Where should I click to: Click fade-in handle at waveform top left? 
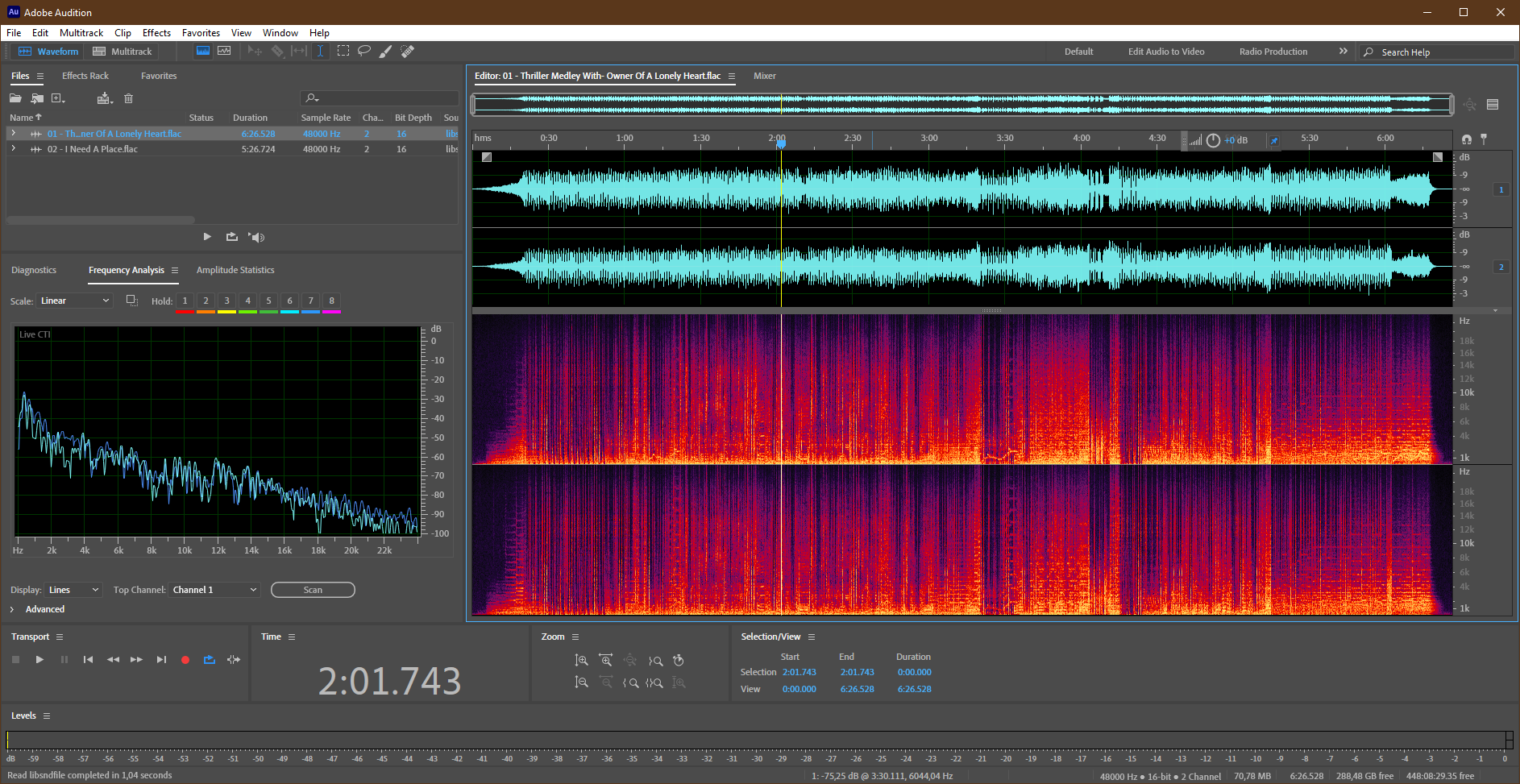tap(487, 157)
